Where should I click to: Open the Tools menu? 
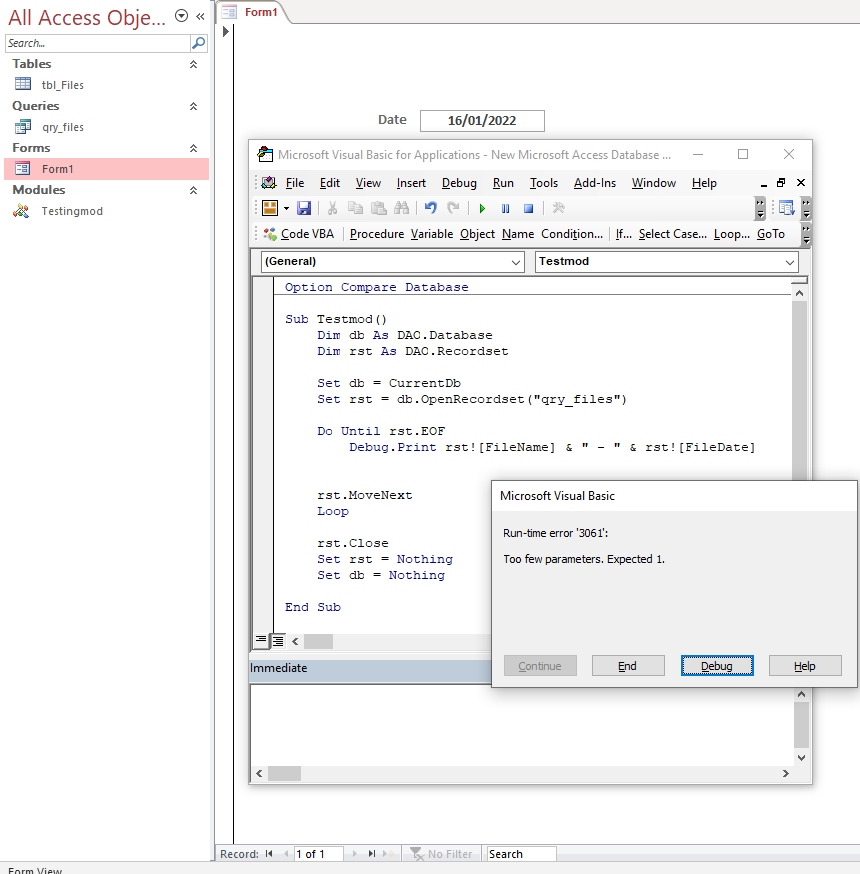click(544, 183)
